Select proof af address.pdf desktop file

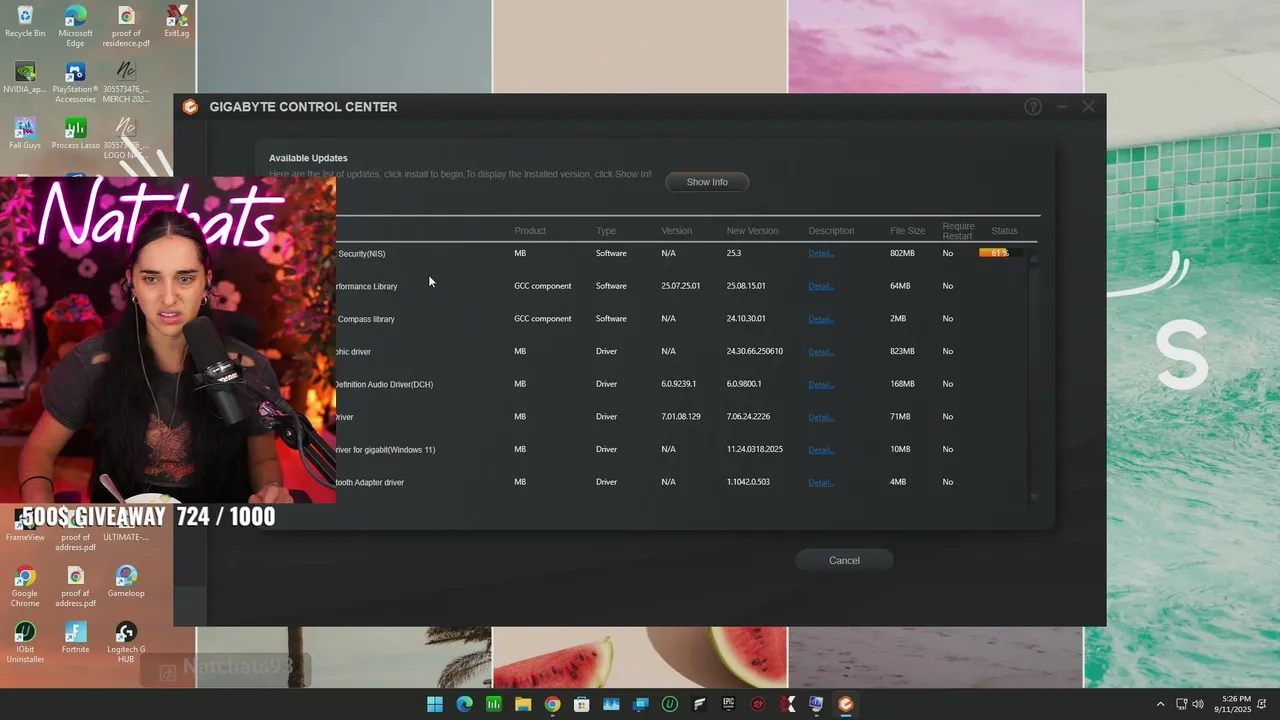click(75, 587)
